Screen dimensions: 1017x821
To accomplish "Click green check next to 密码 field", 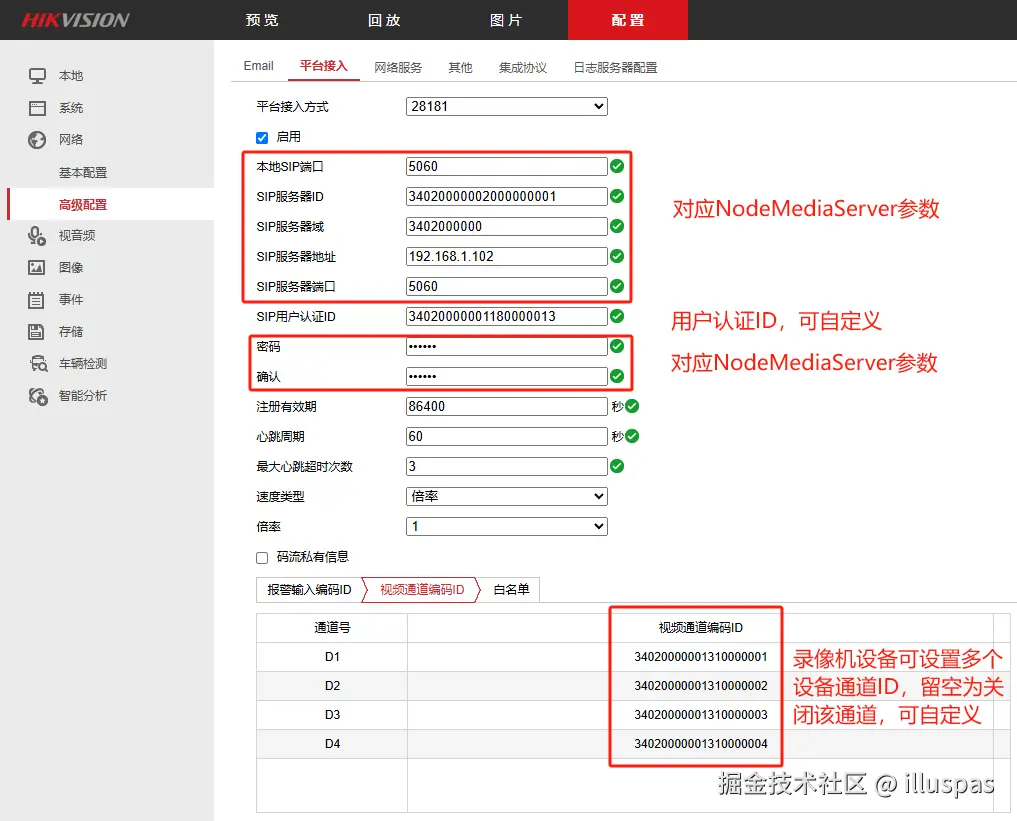I will click(617, 346).
